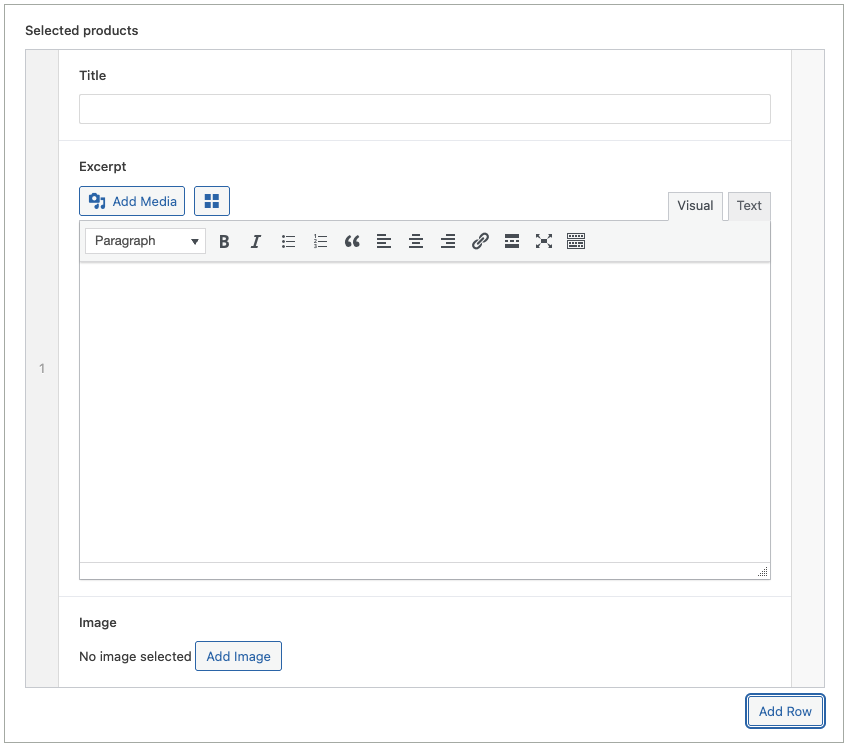This screenshot has height=753, width=850.
Task: Insert a numbered list
Action: tap(320, 241)
